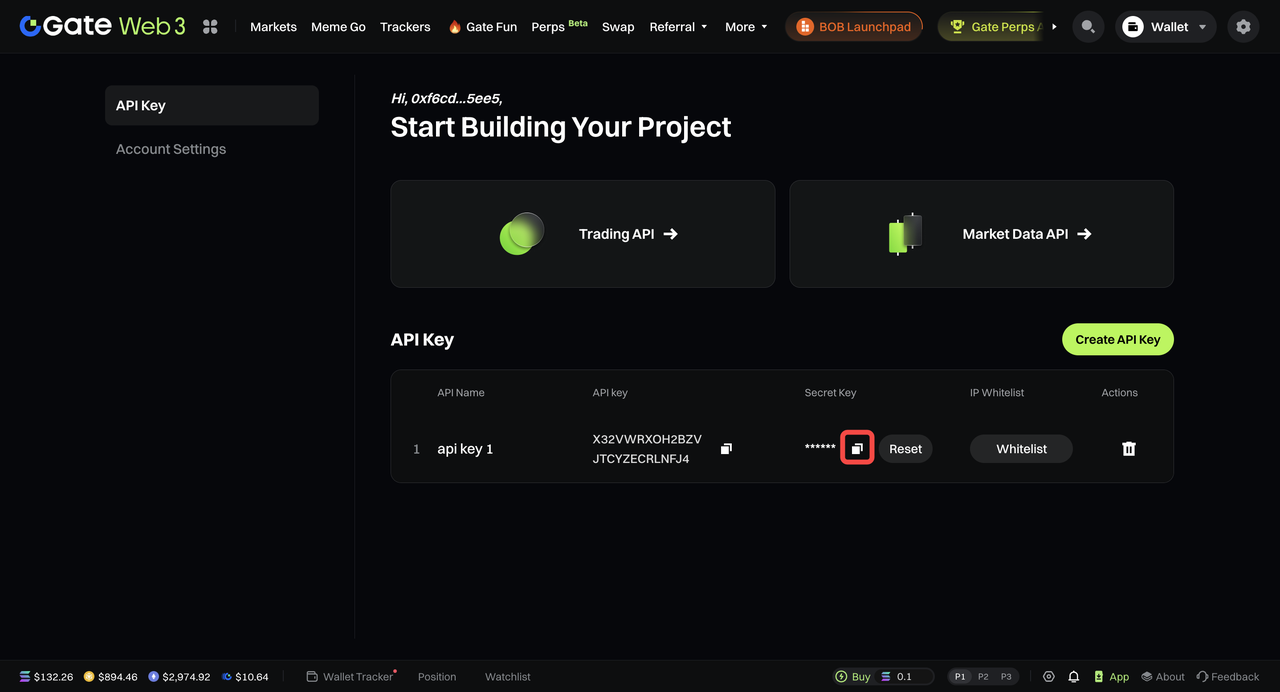Open the More dropdown menu
The height and width of the screenshot is (692, 1280).
coord(746,27)
